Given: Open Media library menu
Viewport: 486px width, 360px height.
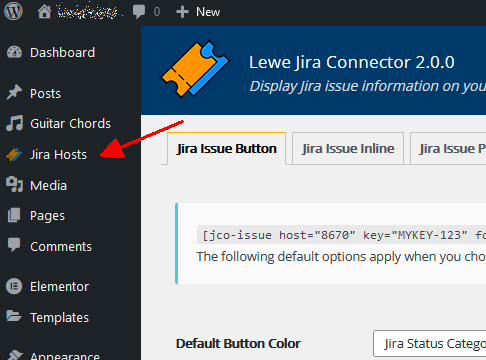Looking at the screenshot, I should tap(48, 186).
